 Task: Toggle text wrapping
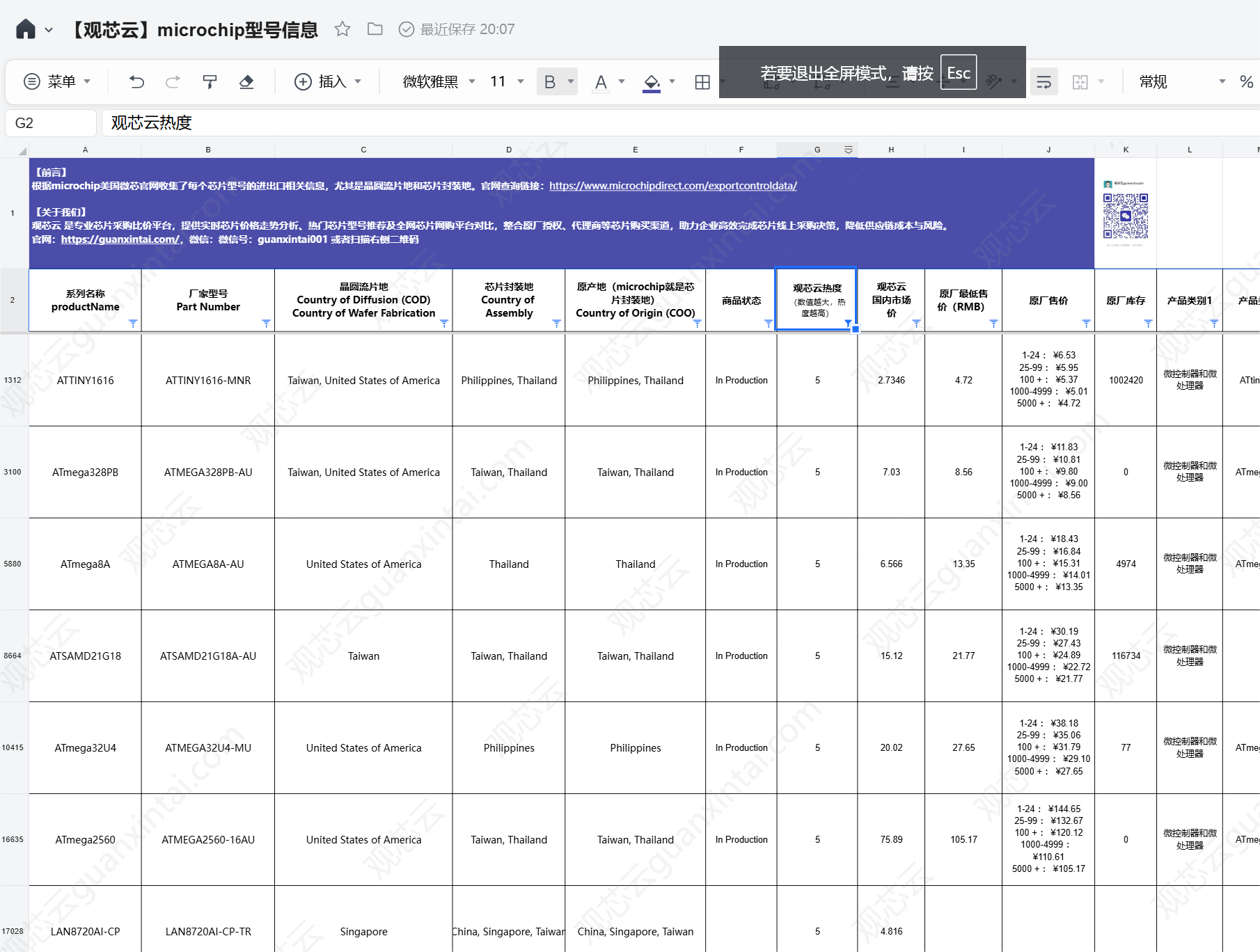pyautogui.click(x=1044, y=82)
